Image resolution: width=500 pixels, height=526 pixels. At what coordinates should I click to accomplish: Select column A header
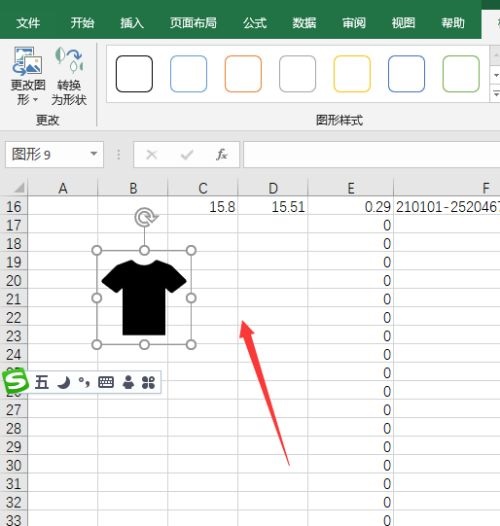tap(63, 188)
